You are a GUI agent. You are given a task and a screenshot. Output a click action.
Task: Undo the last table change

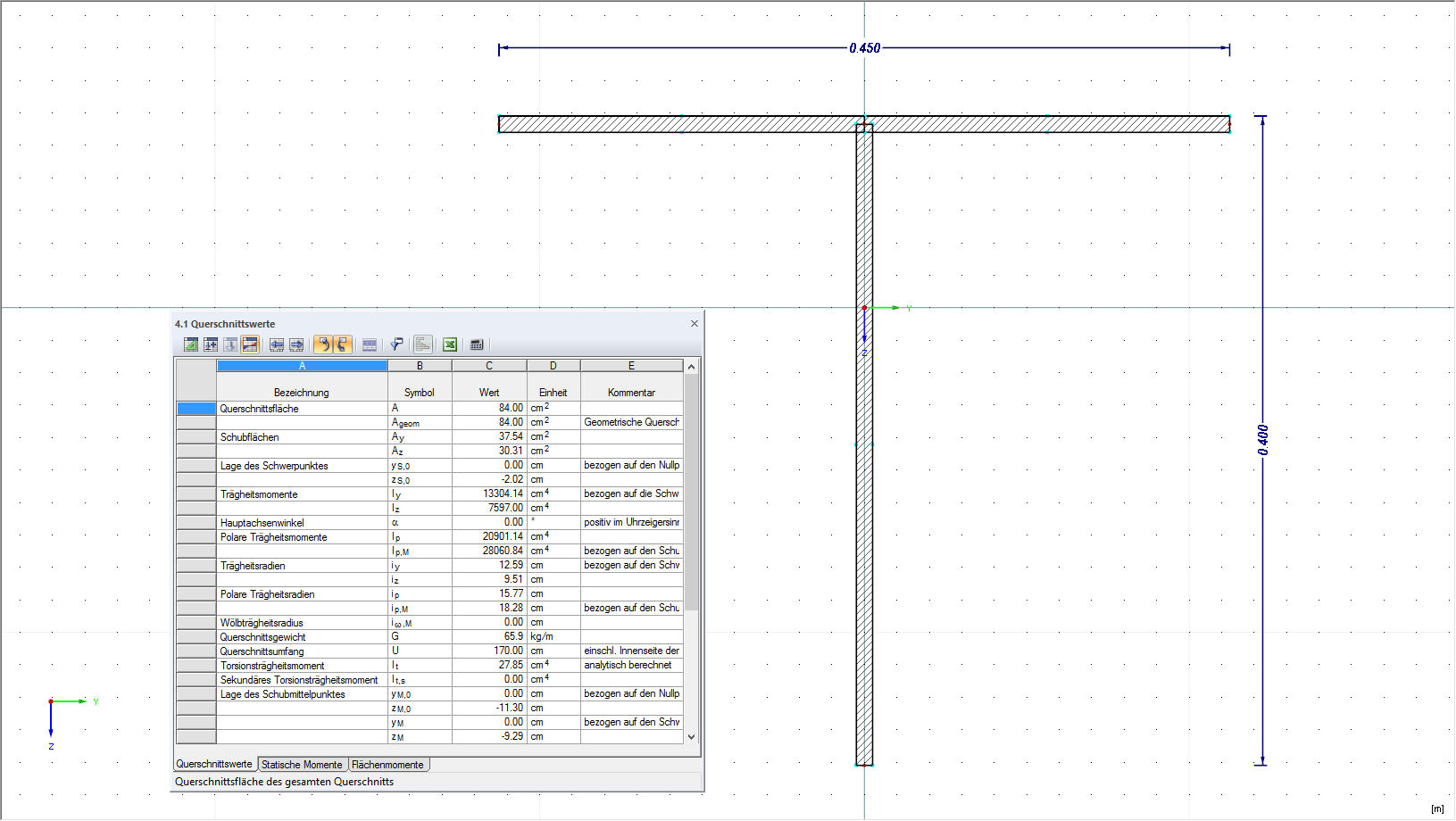[323, 344]
